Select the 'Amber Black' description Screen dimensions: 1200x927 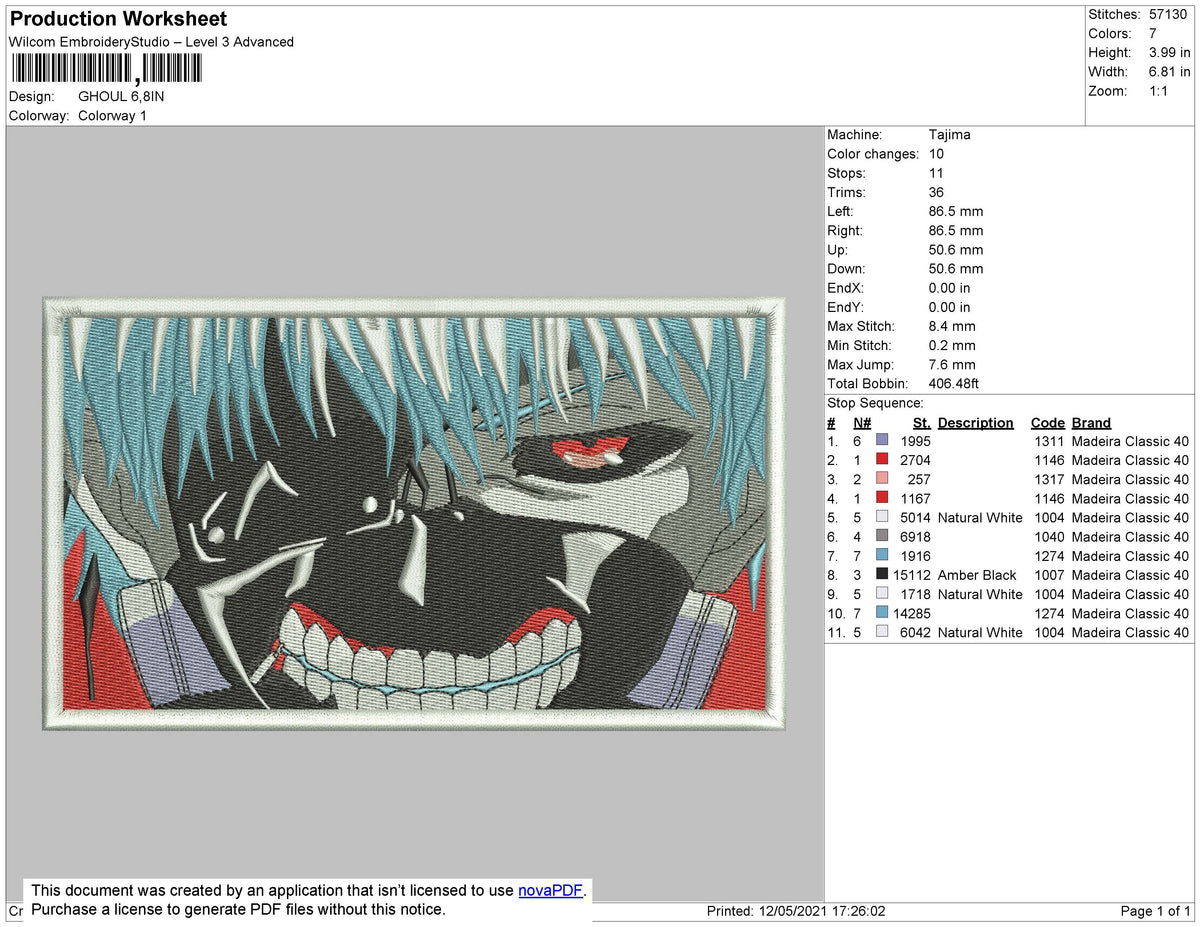pos(977,575)
